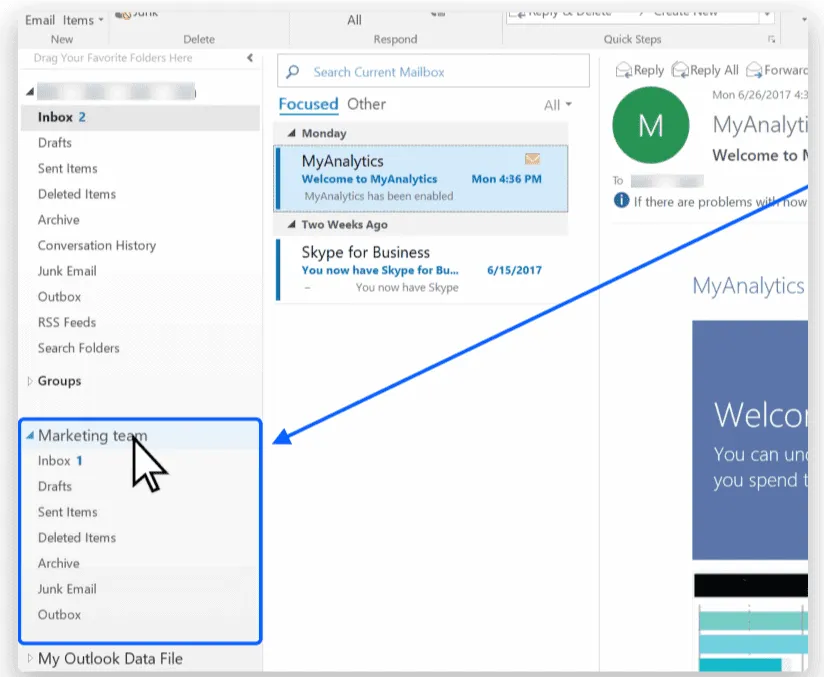Click the Search Current Mailbox field
This screenshot has width=824, height=677.
pyautogui.click(x=440, y=72)
